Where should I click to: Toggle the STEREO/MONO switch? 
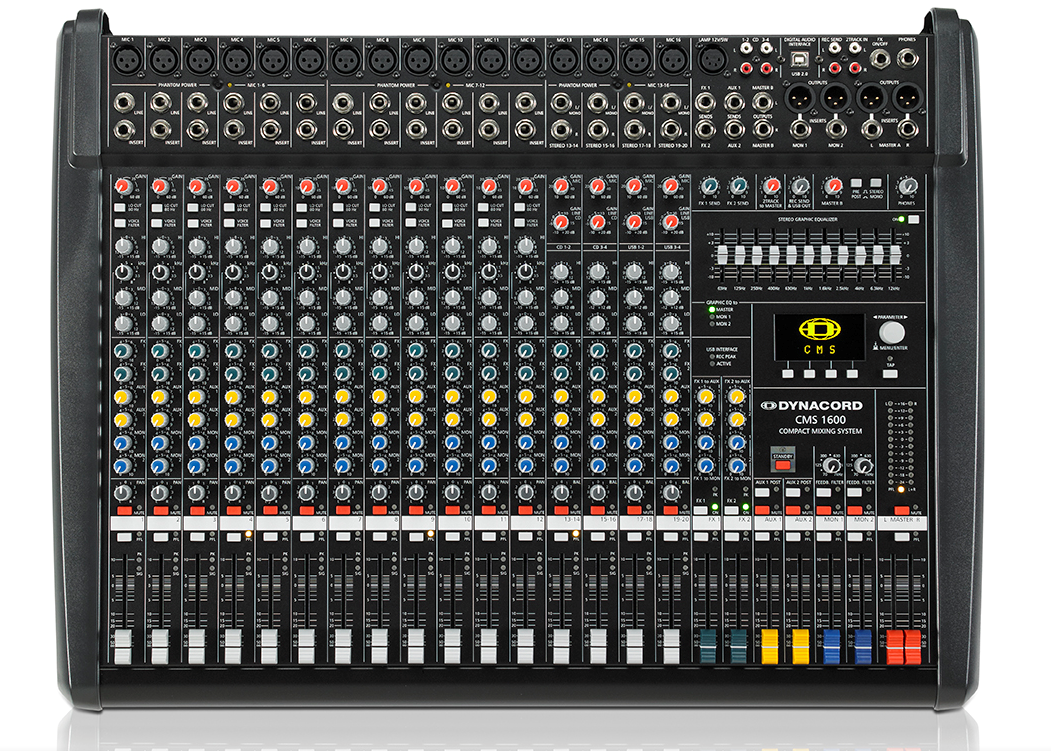coord(876,182)
